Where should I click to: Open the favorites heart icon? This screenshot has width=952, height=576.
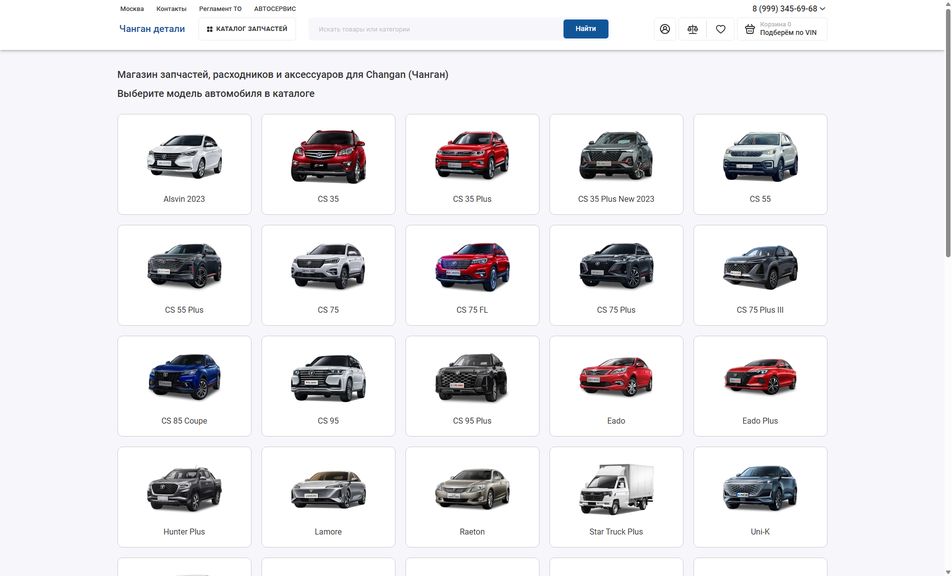click(720, 29)
